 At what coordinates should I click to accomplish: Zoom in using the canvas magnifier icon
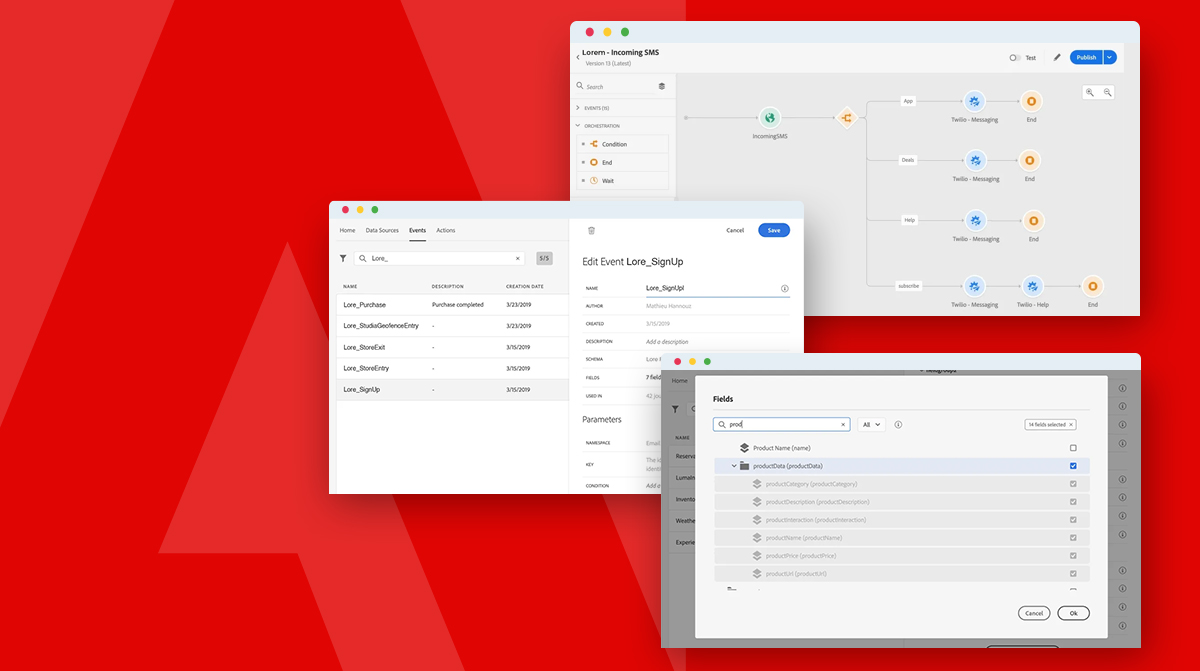pos(1092,91)
